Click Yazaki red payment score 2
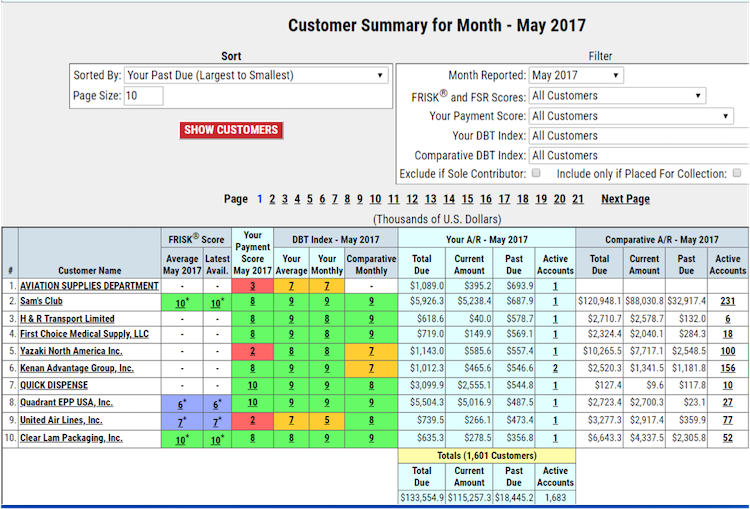This screenshot has width=750, height=509. (253, 352)
